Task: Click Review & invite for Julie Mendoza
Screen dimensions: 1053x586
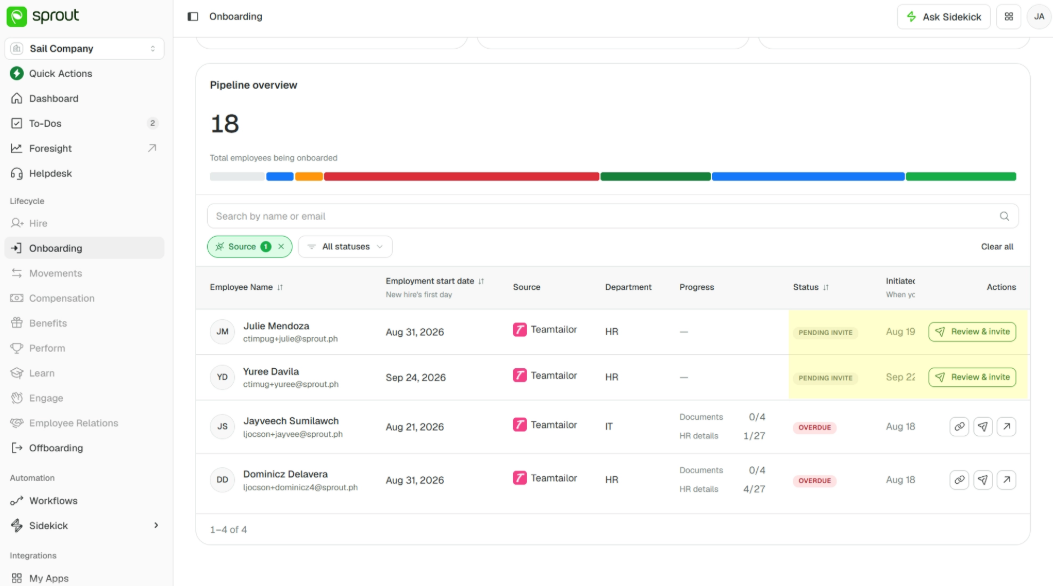Action: (x=972, y=332)
